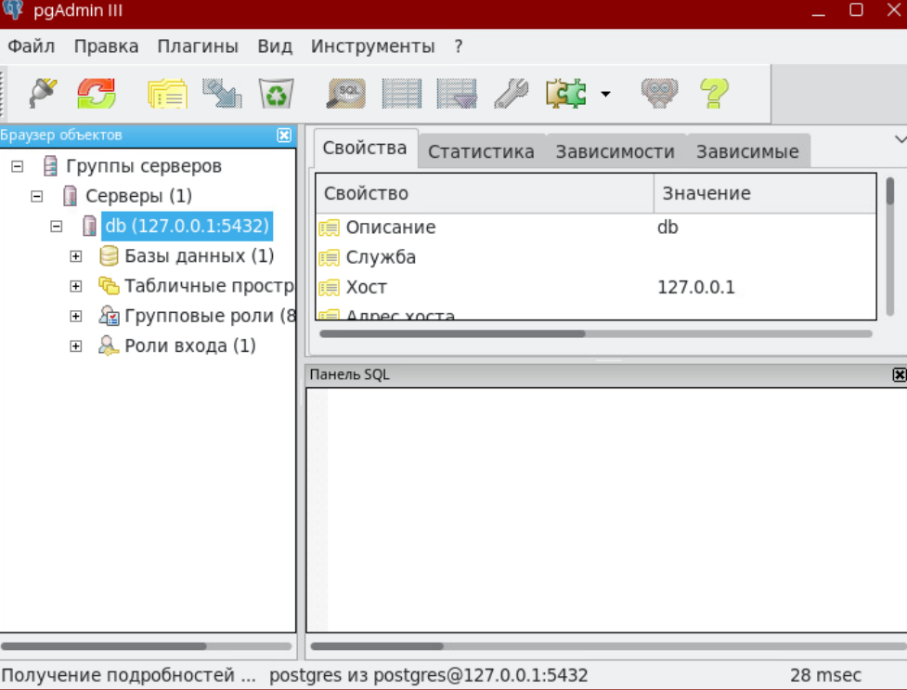The width and height of the screenshot is (907, 690).
Task: Open the plugins dropdown arrow
Action: 605,94
